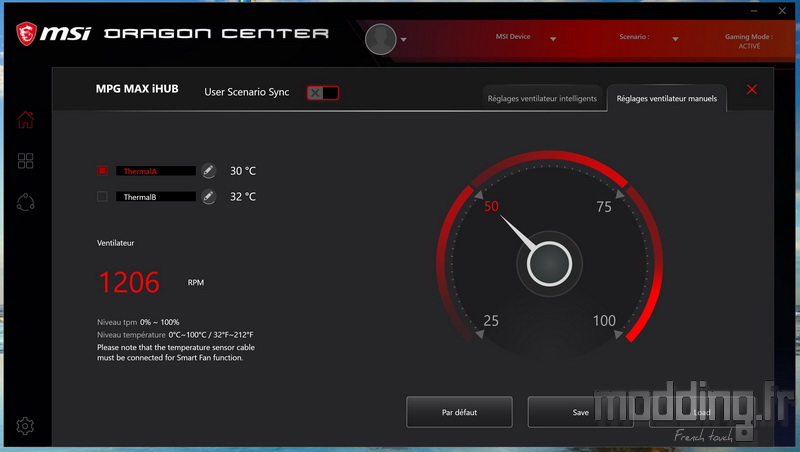Click the 30 °C ThermalA temperature reading

243,171
